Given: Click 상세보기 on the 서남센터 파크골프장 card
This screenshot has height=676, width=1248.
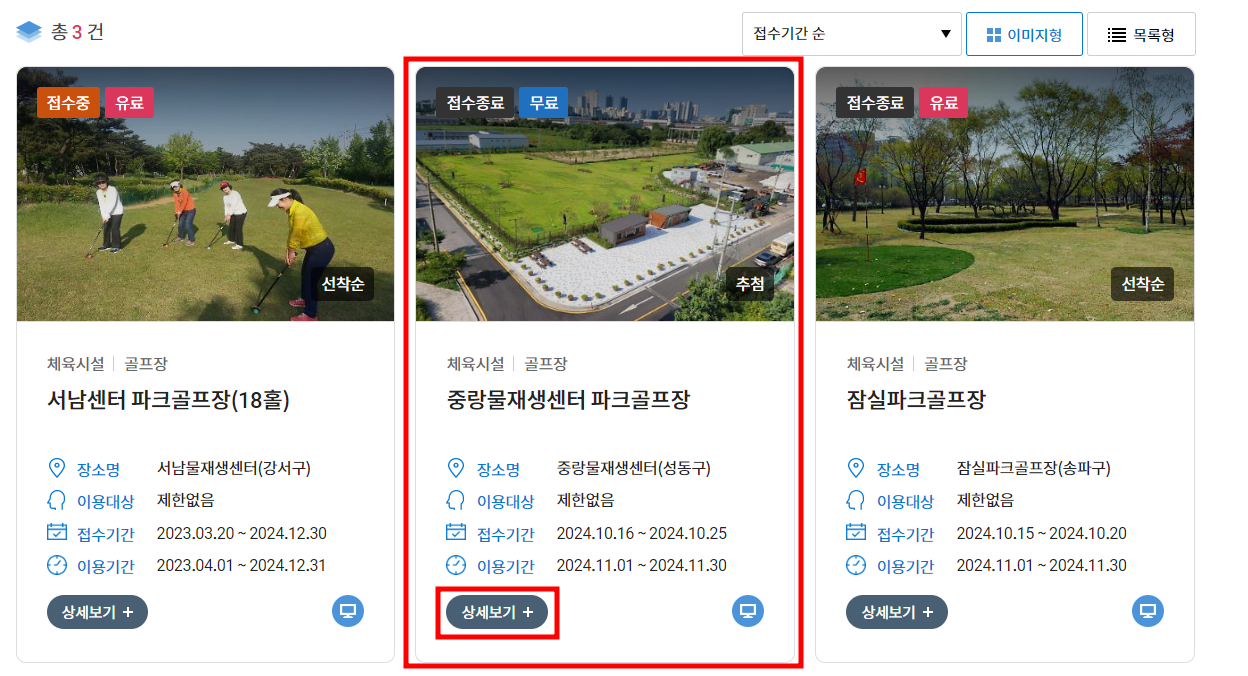Looking at the screenshot, I should pyautogui.click(x=97, y=611).
